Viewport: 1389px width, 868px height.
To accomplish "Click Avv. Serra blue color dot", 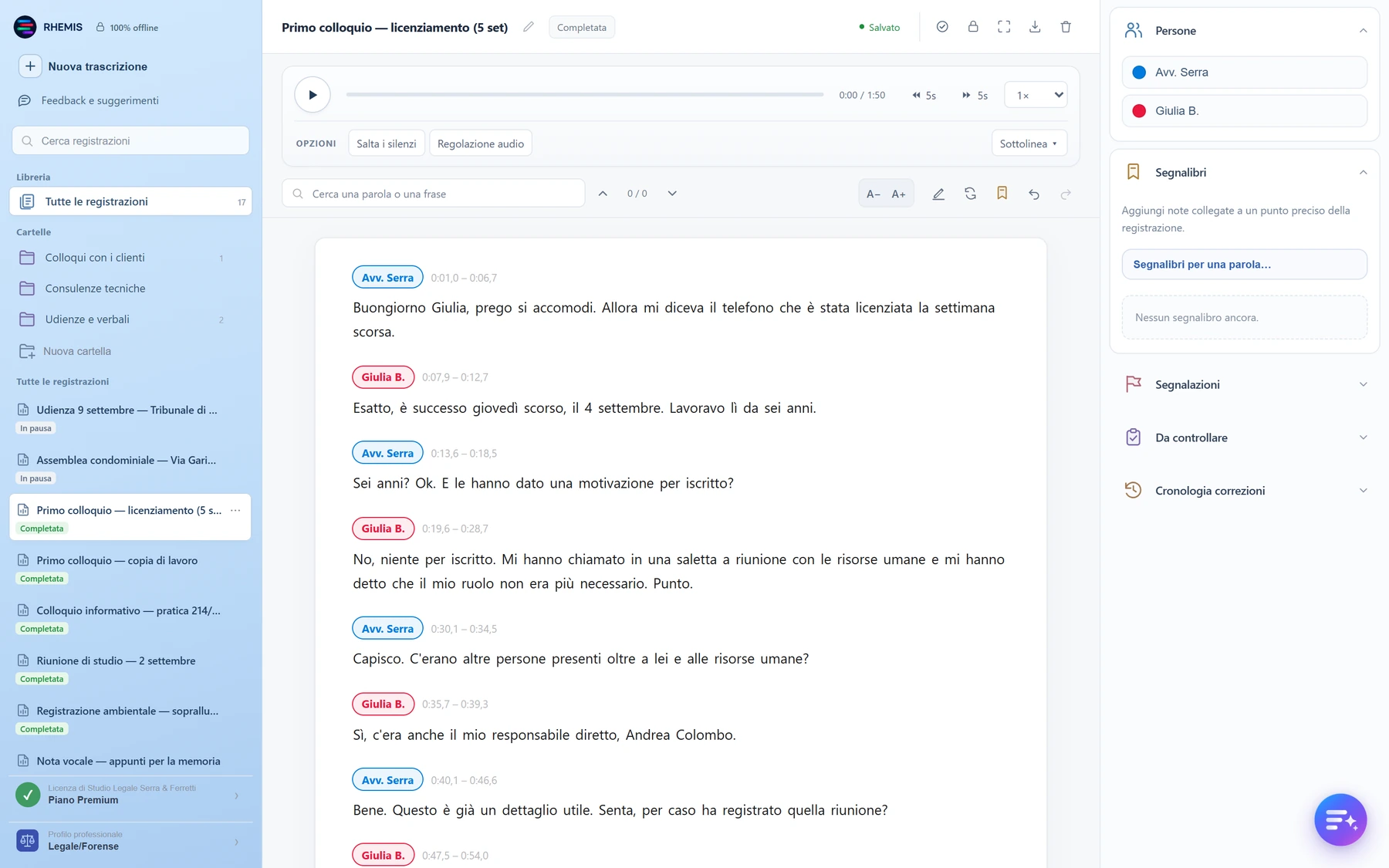I will [x=1139, y=73].
